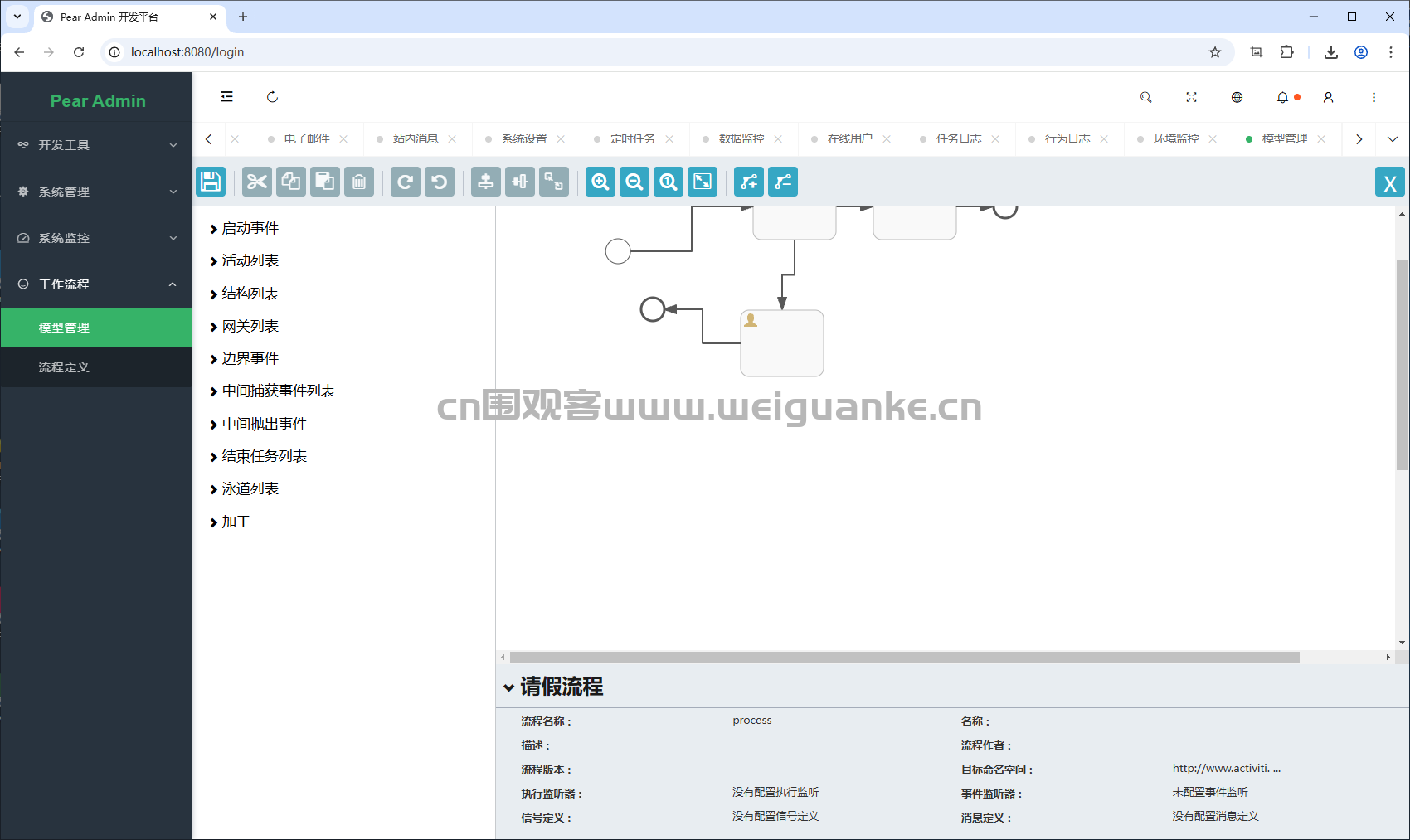1410x840 pixels.
Task: Open the header vertical dots menu
Action: coord(1374,97)
